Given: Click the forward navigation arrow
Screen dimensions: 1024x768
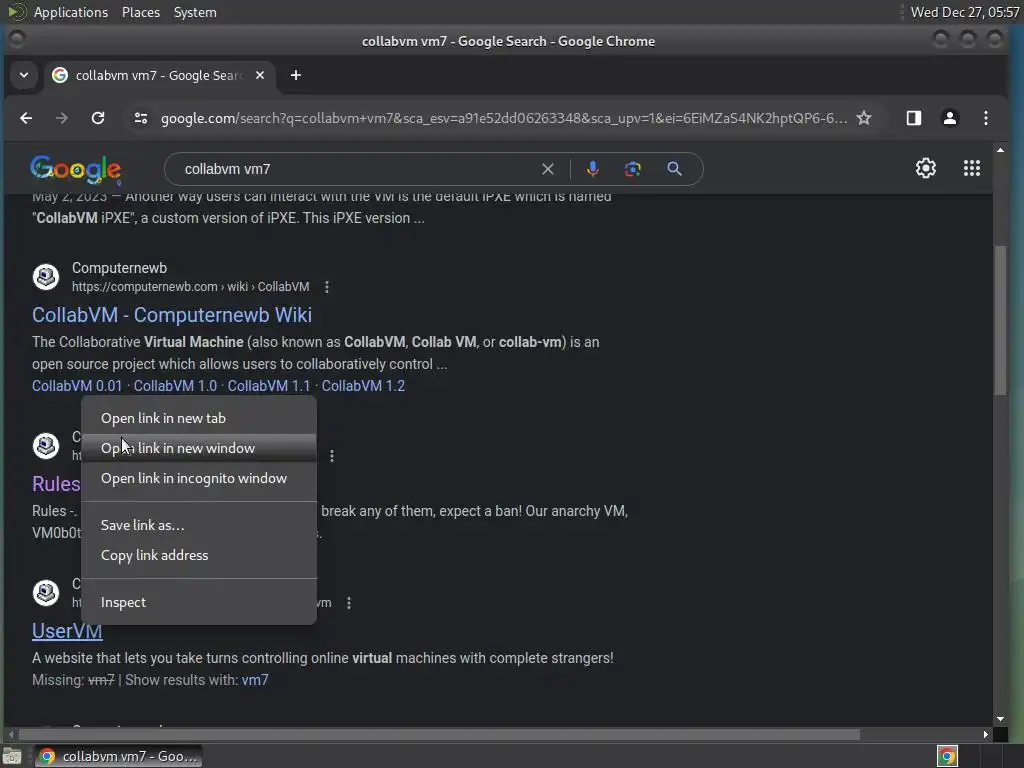Looking at the screenshot, I should (61, 118).
